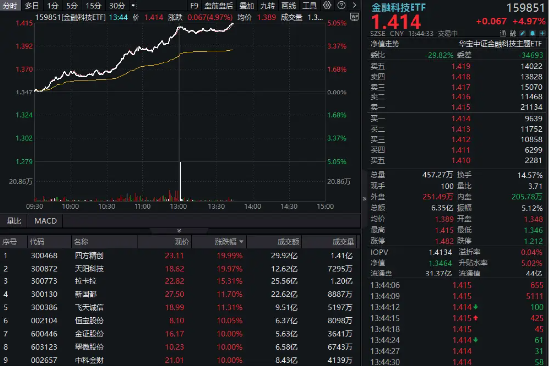Switch to the 分时 tab

click(x=10, y=6)
